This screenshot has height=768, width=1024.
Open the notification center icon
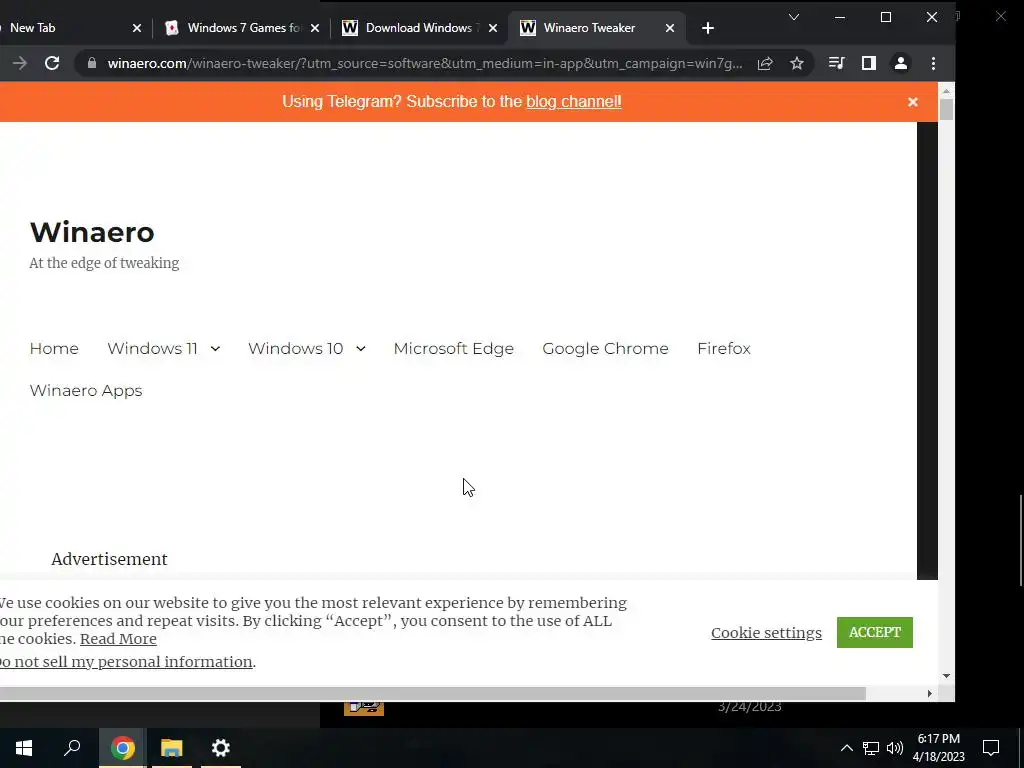(991, 748)
